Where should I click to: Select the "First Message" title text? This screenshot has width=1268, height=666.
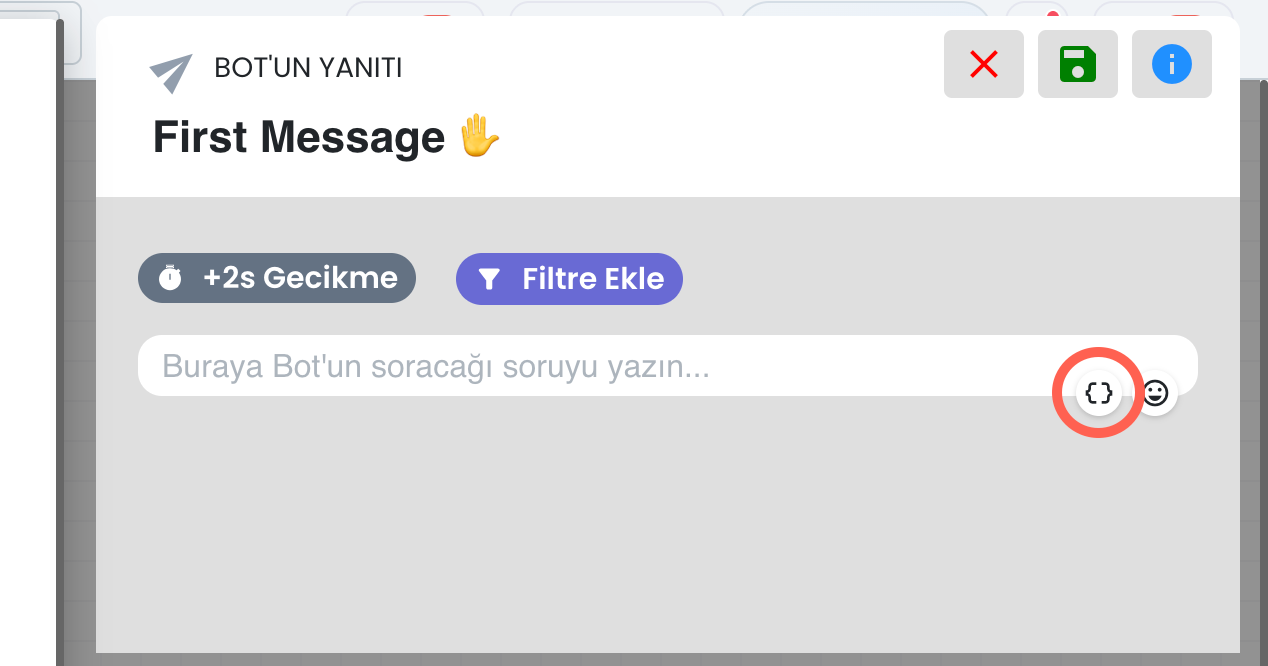coord(298,137)
